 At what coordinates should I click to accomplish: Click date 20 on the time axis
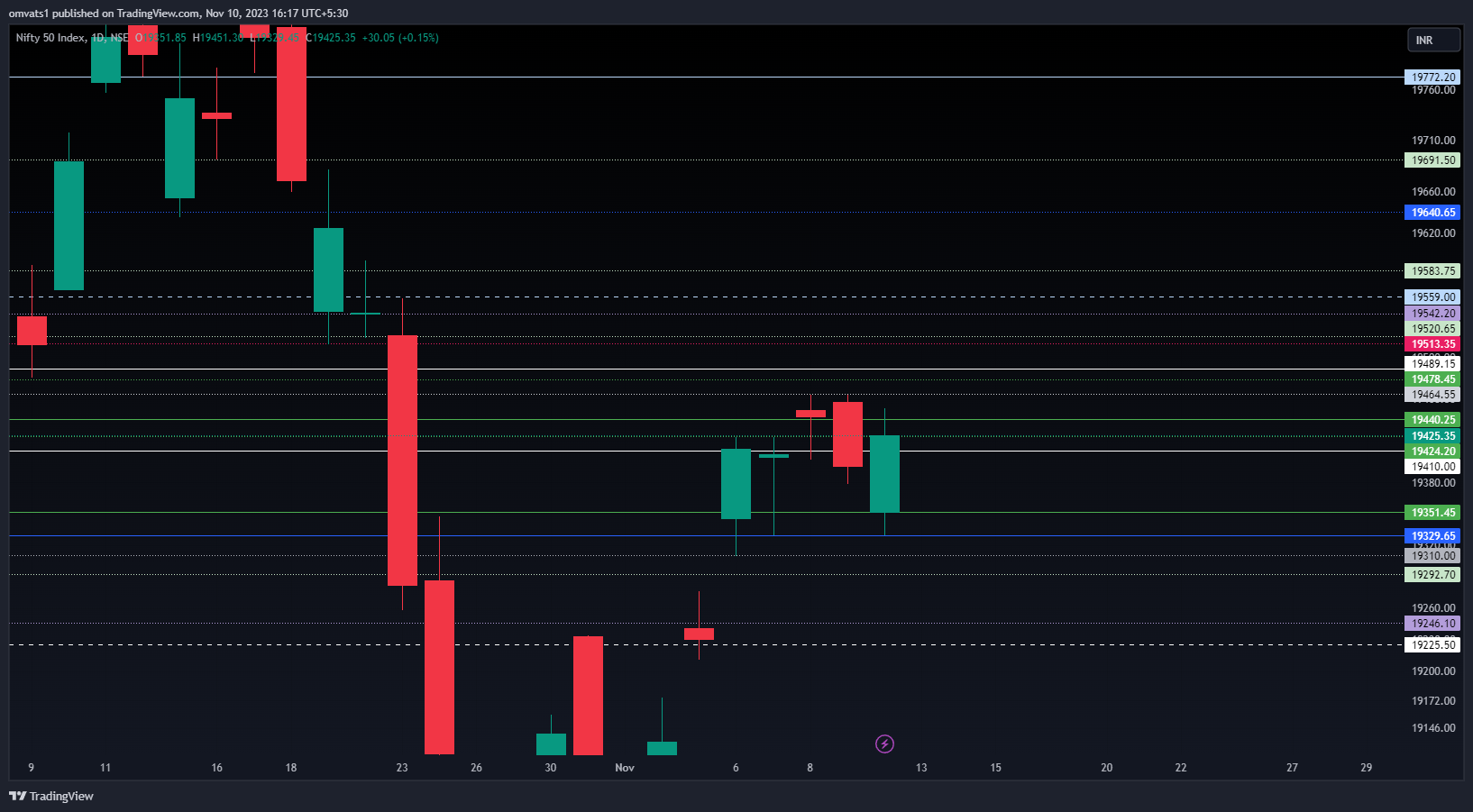coord(1107,768)
